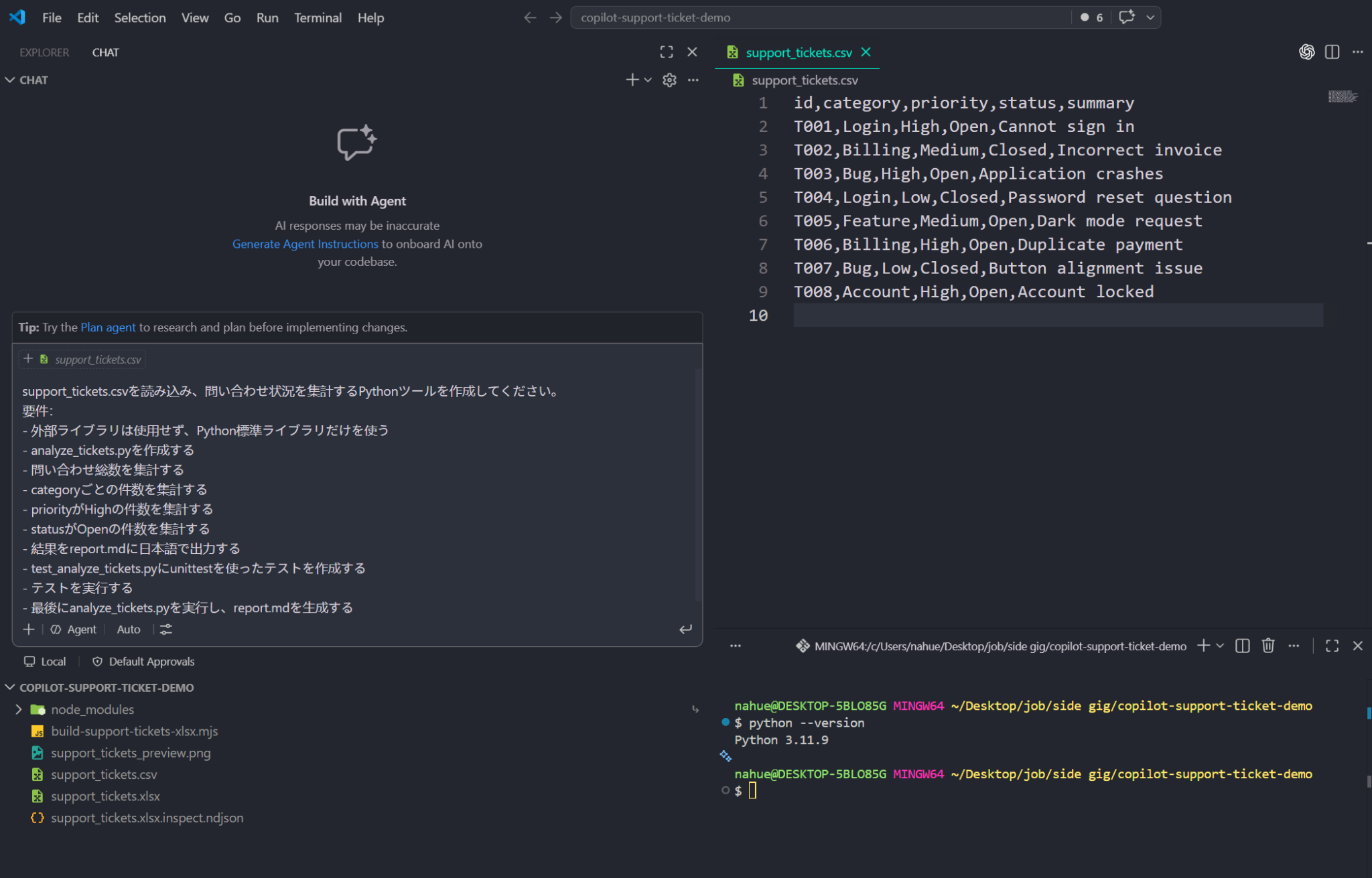This screenshot has width=1372, height=878.
Task: Click the Plan agent link
Action: (x=108, y=327)
